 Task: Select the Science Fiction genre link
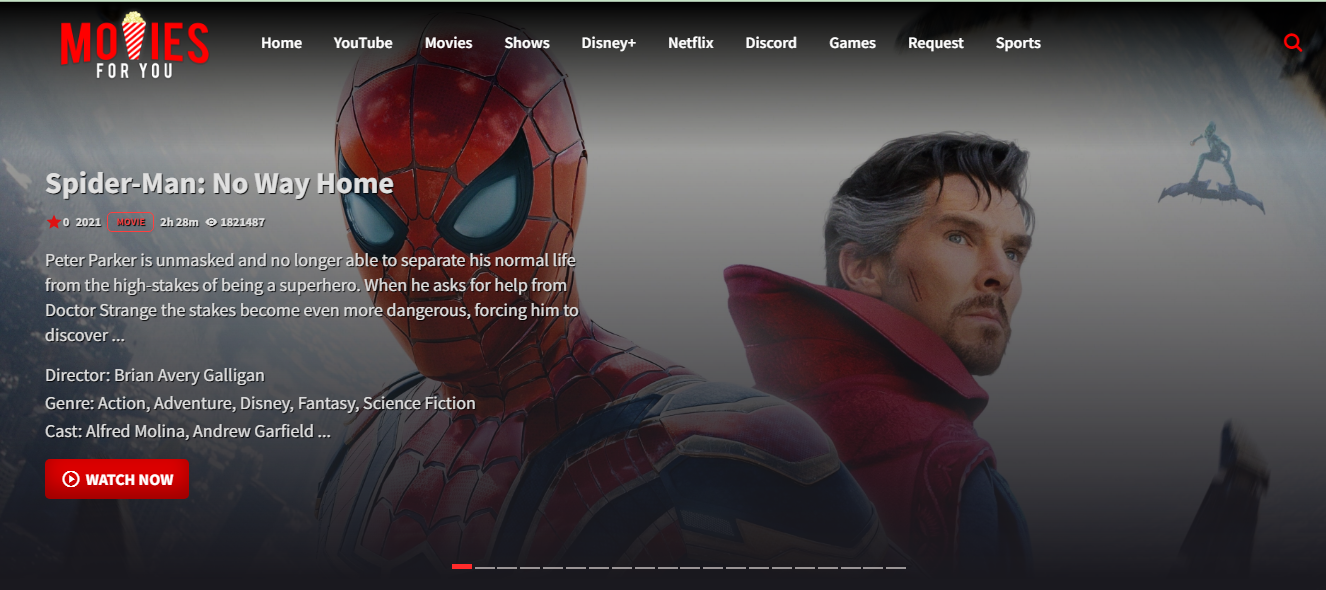tap(419, 403)
